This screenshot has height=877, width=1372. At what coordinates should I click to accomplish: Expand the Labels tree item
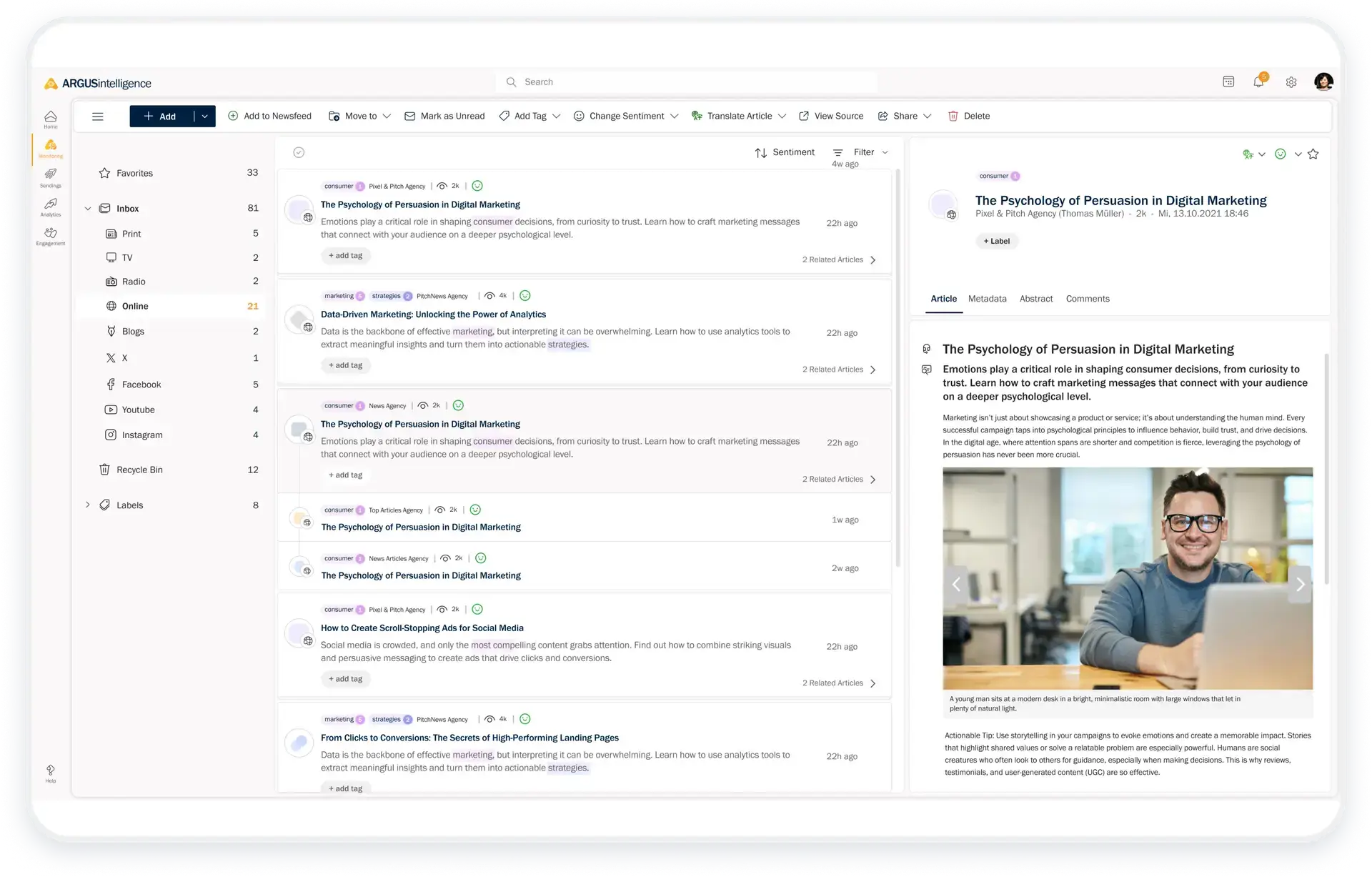tap(88, 505)
